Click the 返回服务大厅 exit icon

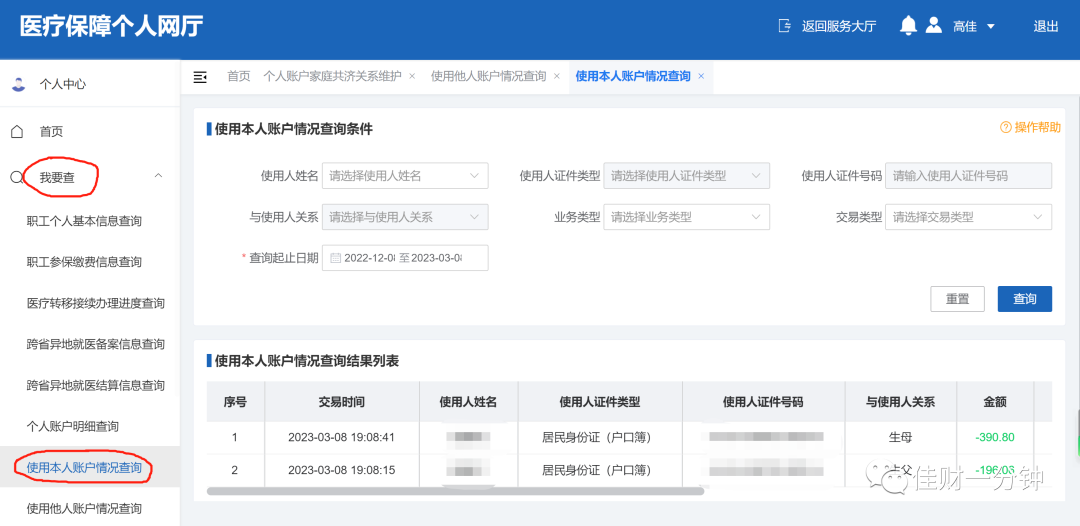(x=785, y=26)
